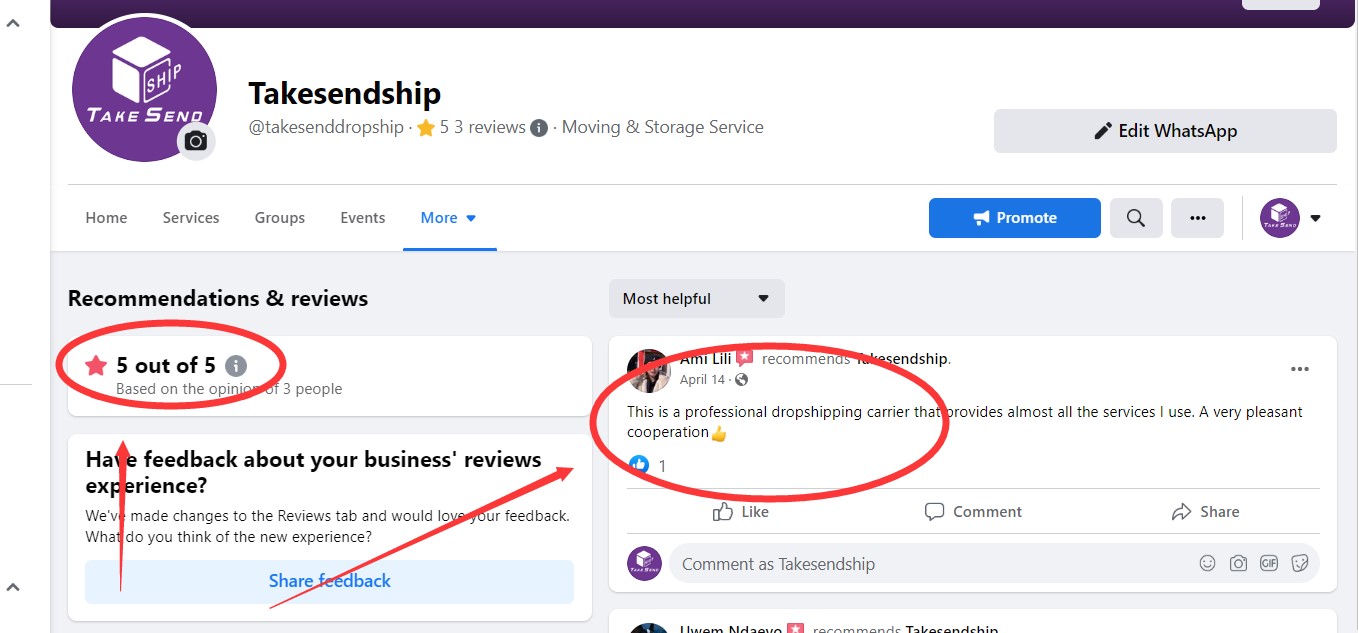The height and width of the screenshot is (633, 1358).
Task: Open the page avatar next to dropdown arrow
Action: [1280, 218]
